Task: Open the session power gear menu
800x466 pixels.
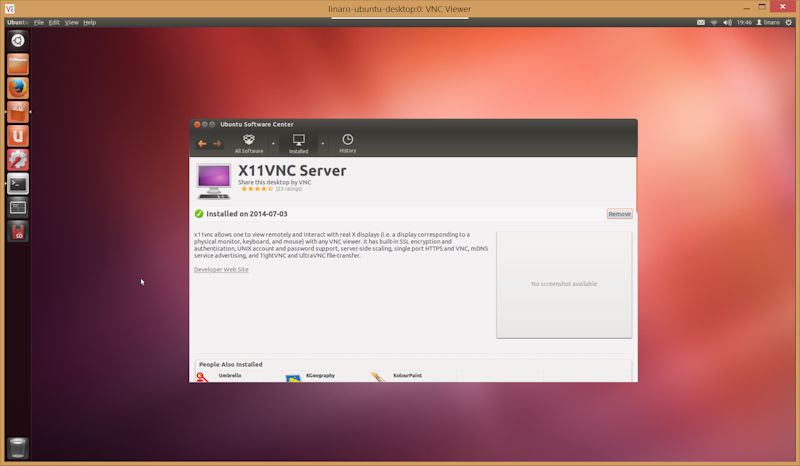Action: (x=789, y=22)
